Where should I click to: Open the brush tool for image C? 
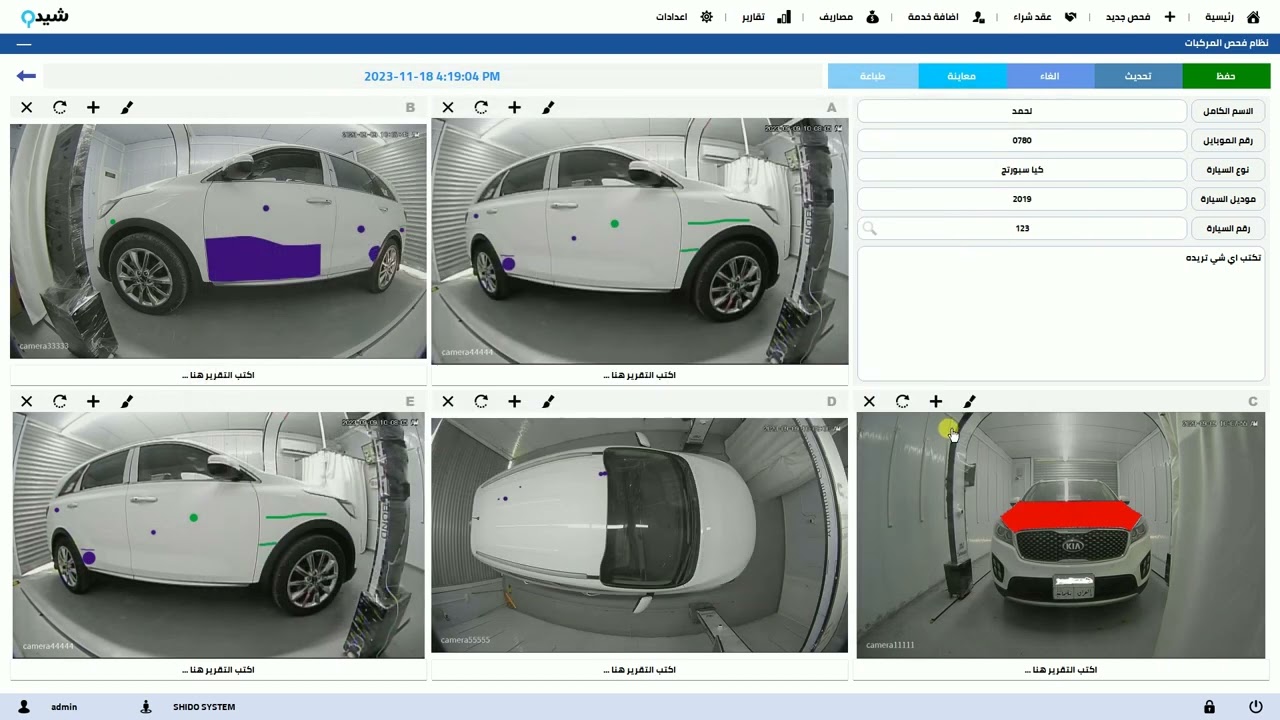pyautogui.click(x=969, y=401)
